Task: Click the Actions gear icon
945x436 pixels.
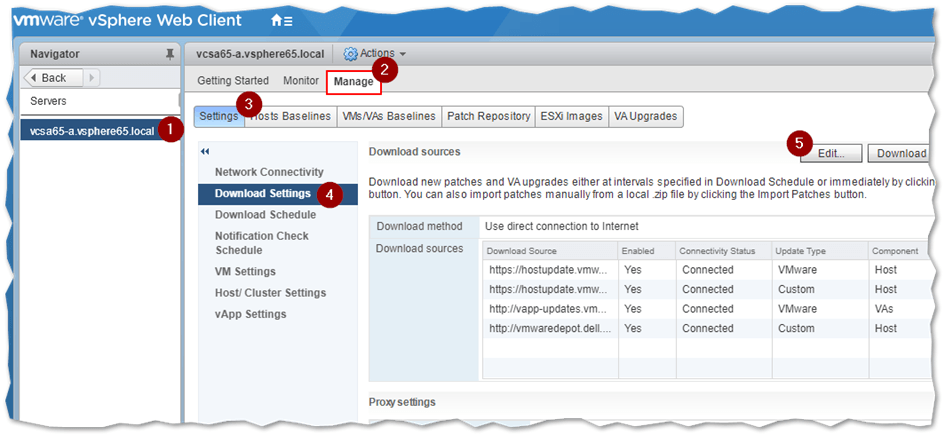Action: pyautogui.click(x=350, y=54)
